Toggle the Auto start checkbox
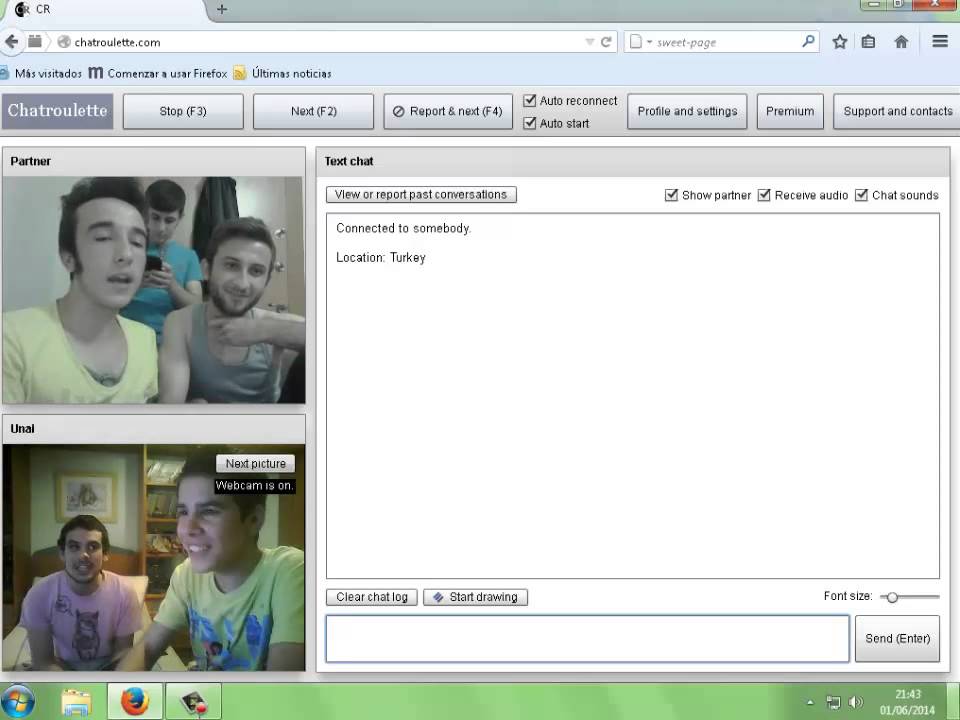Image resolution: width=960 pixels, height=720 pixels. [530, 123]
